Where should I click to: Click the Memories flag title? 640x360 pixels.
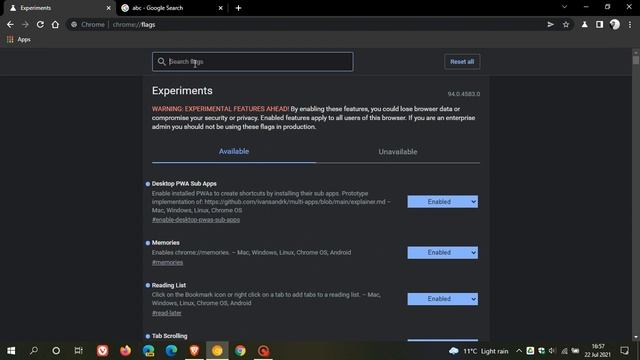pos(166,242)
